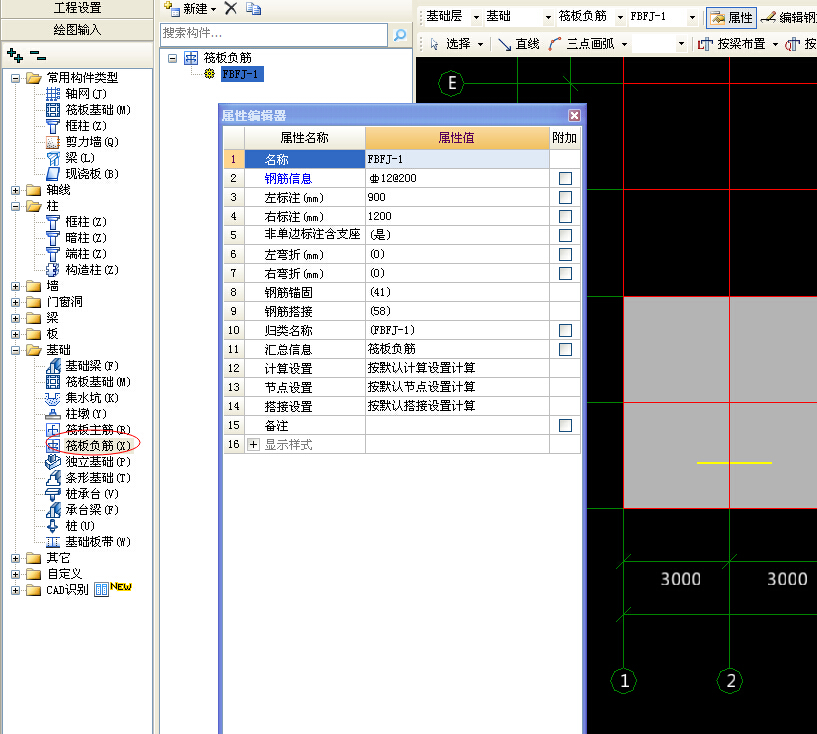Screen dimensions: 817x734
Task: Click the copy component icon
Action: (253, 8)
